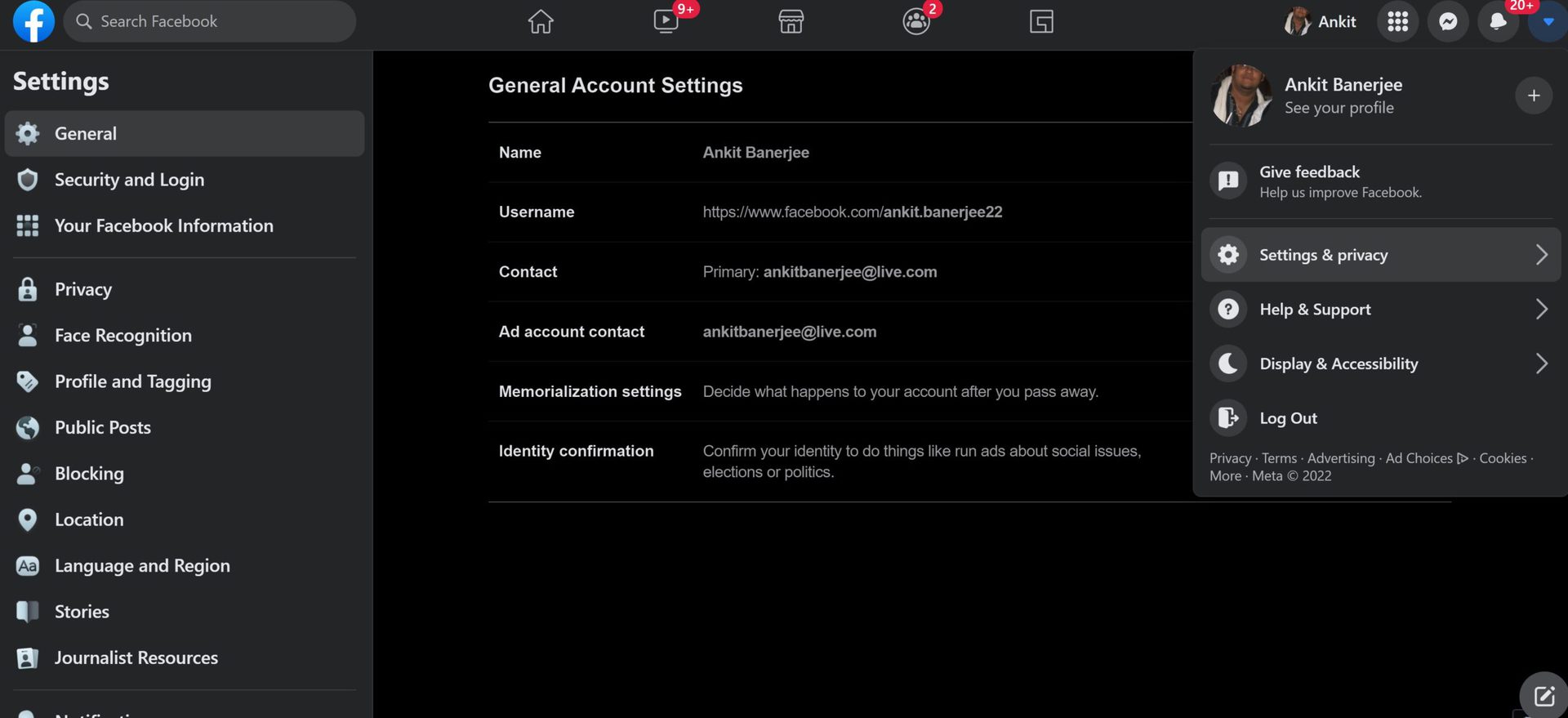Select General in Settings sidebar
1568x718 pixels.
(x=185, y=133)
